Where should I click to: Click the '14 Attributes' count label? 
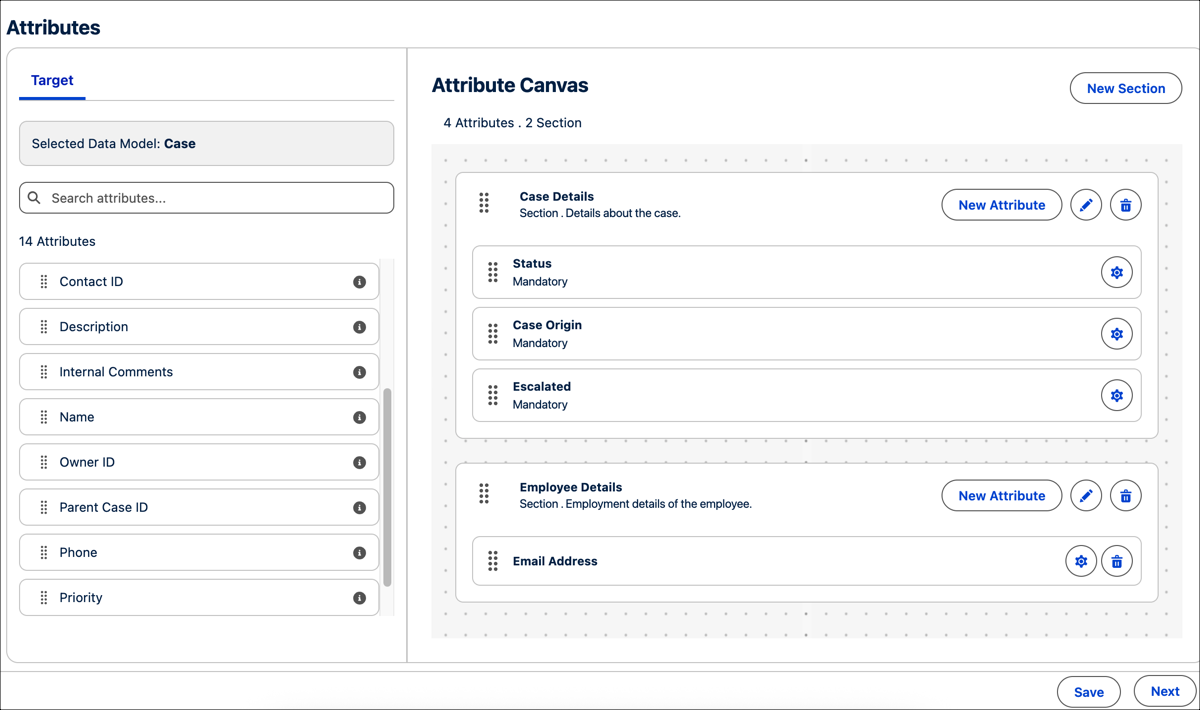coord(57,241)
